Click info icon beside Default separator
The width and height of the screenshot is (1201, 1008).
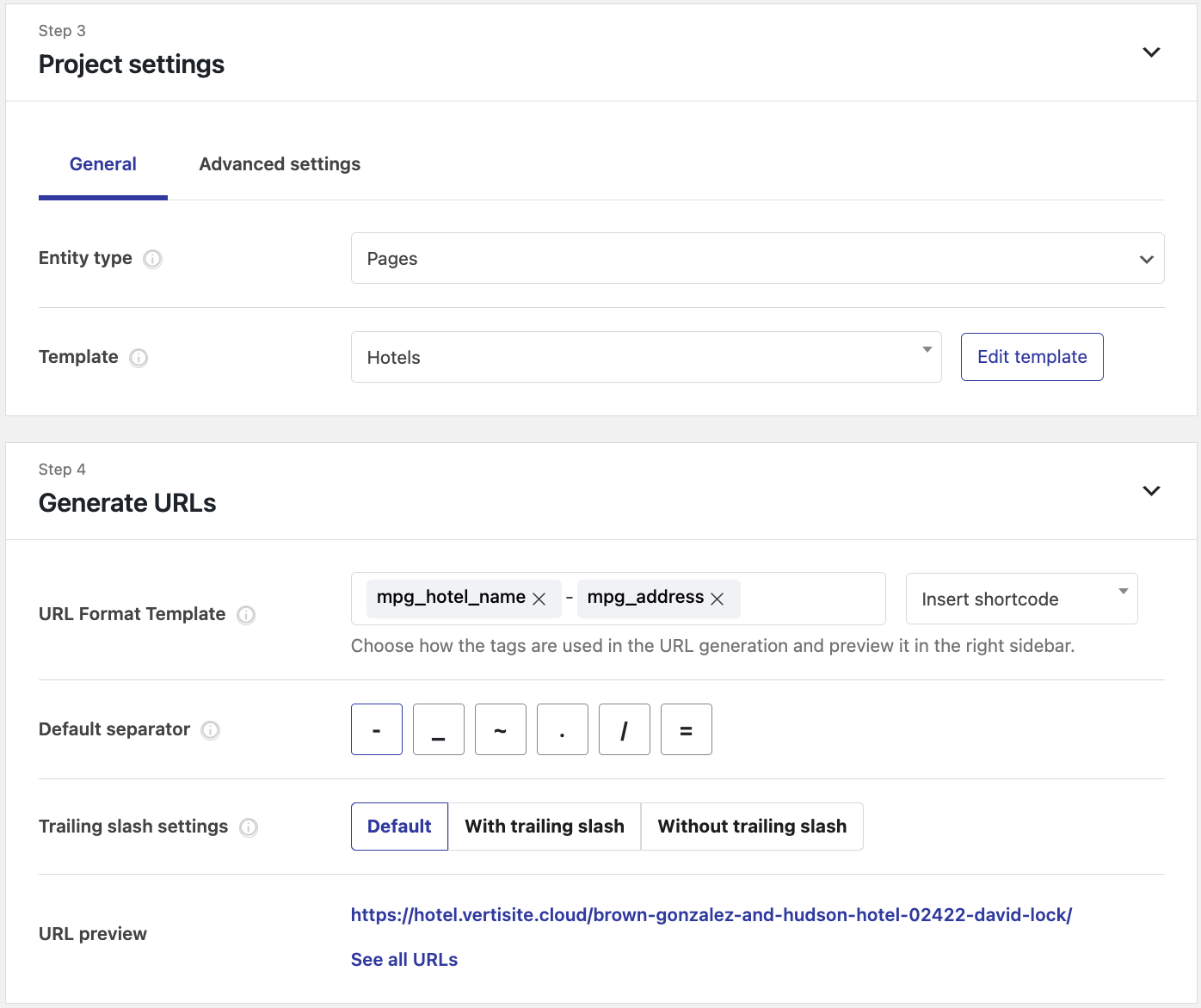(211, 730)
